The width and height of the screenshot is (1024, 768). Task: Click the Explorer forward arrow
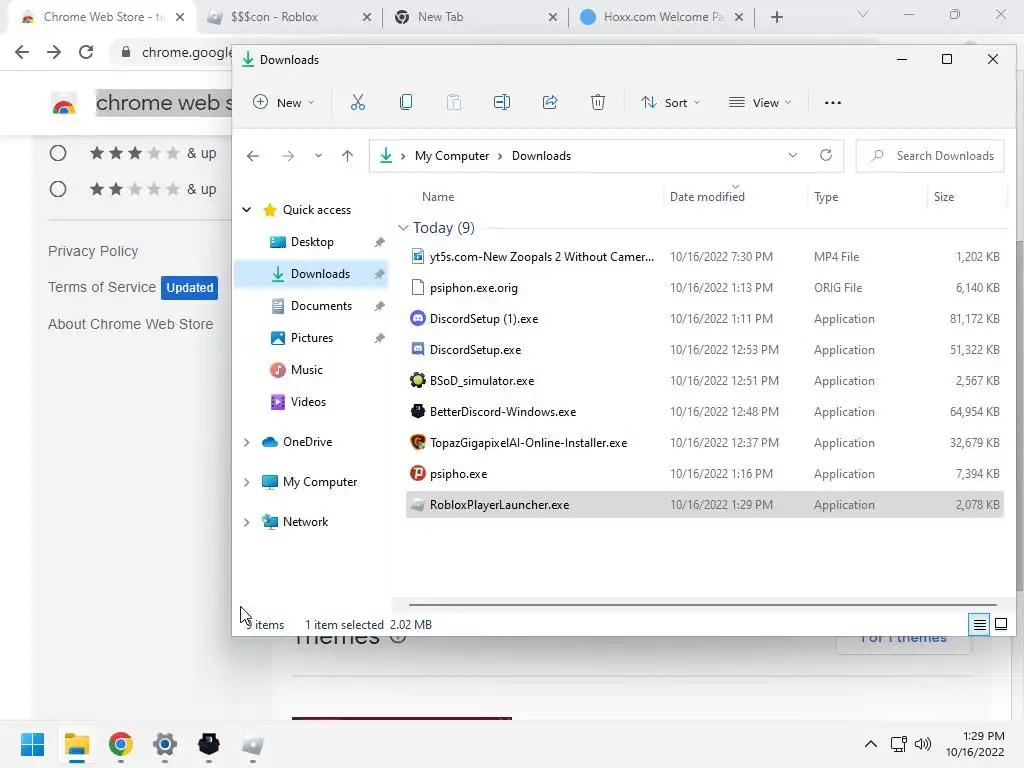287,156
